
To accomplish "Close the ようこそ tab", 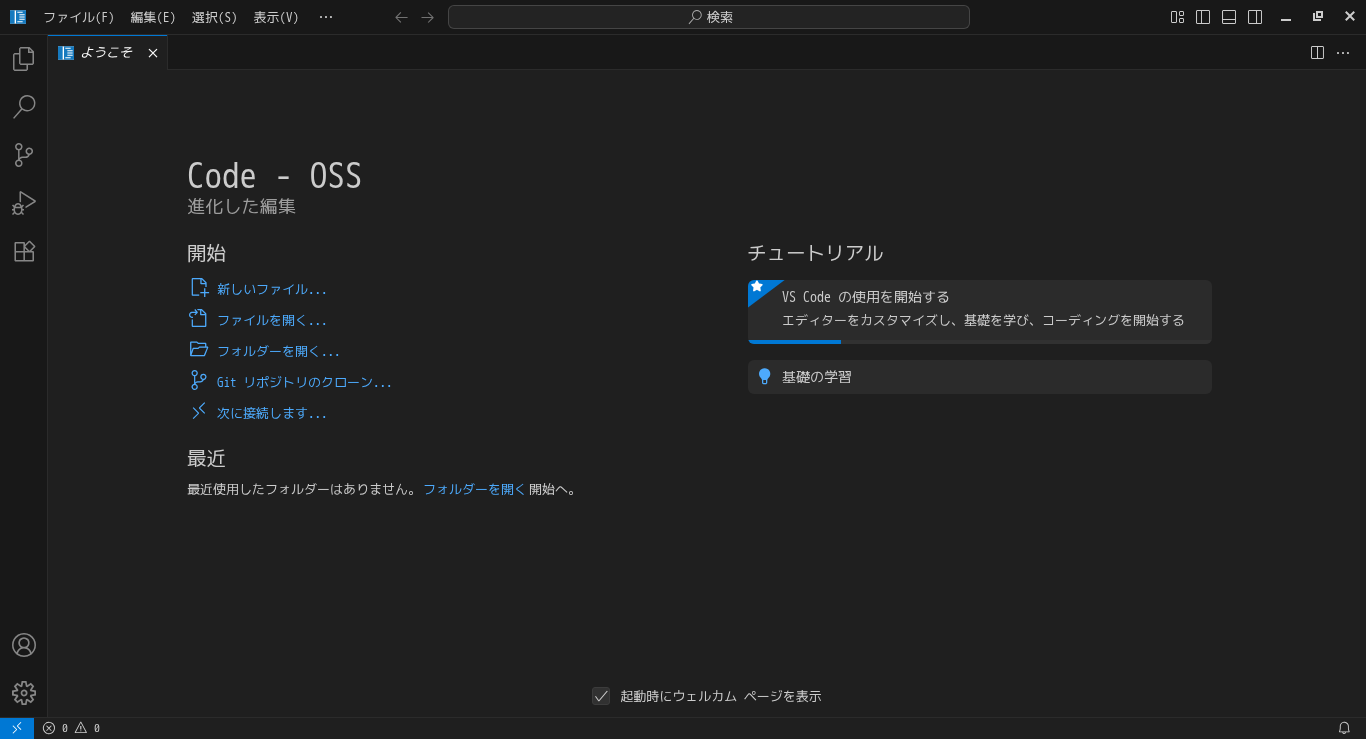I will point(153,53).
